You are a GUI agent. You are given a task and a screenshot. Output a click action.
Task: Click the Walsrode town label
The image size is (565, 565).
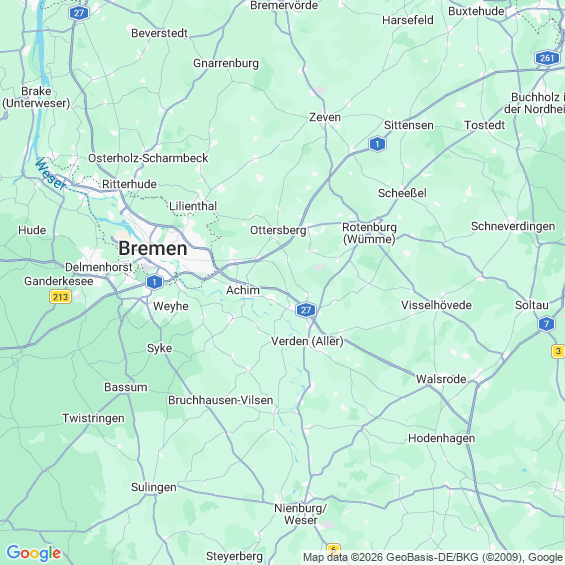click(441, 379)
